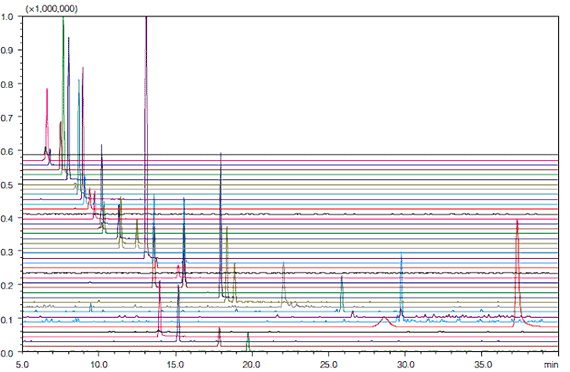570x372 pixels.
Task: Select the navy peak at 18 min
Action: (x=221, y=225)
